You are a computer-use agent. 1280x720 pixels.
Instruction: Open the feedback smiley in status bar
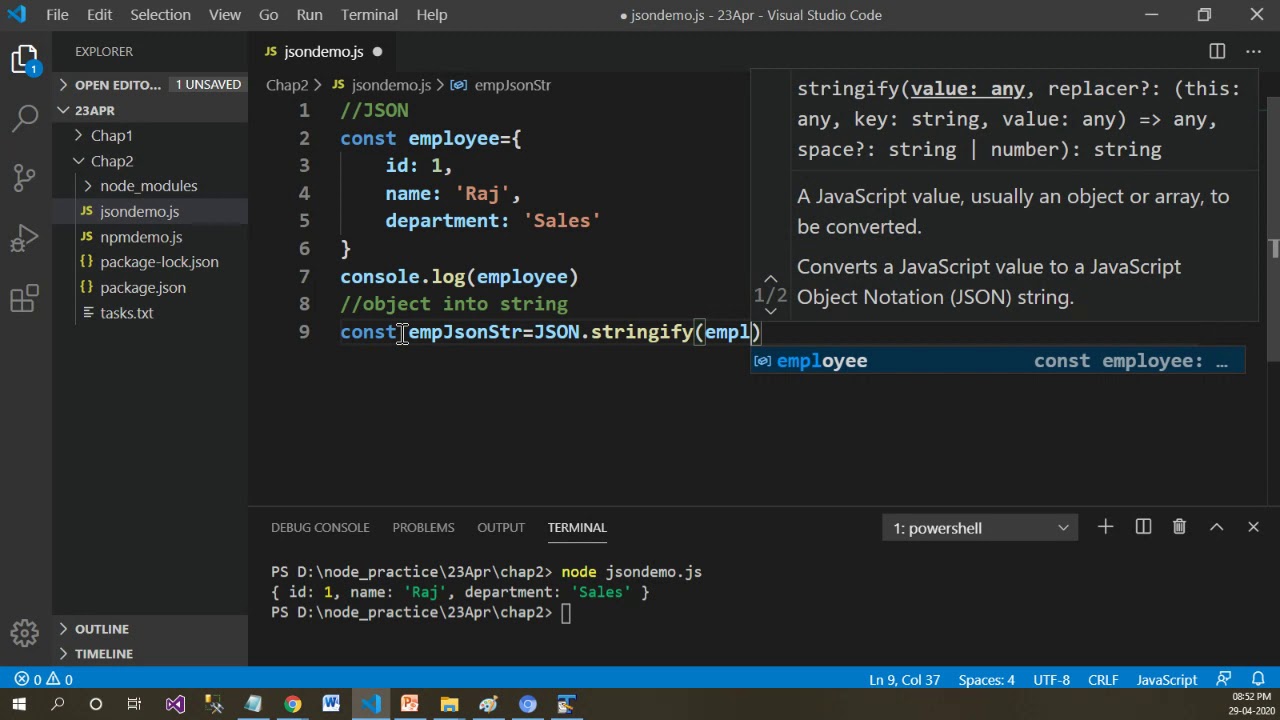pyautogui.click(x=1222, y=680)
